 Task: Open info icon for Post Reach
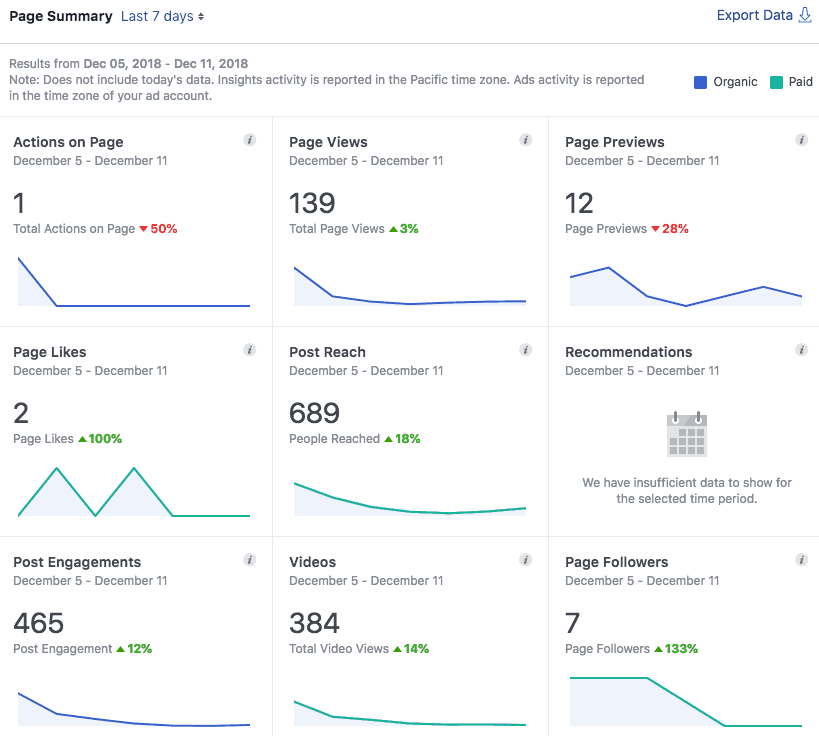[x=525, y=350]
